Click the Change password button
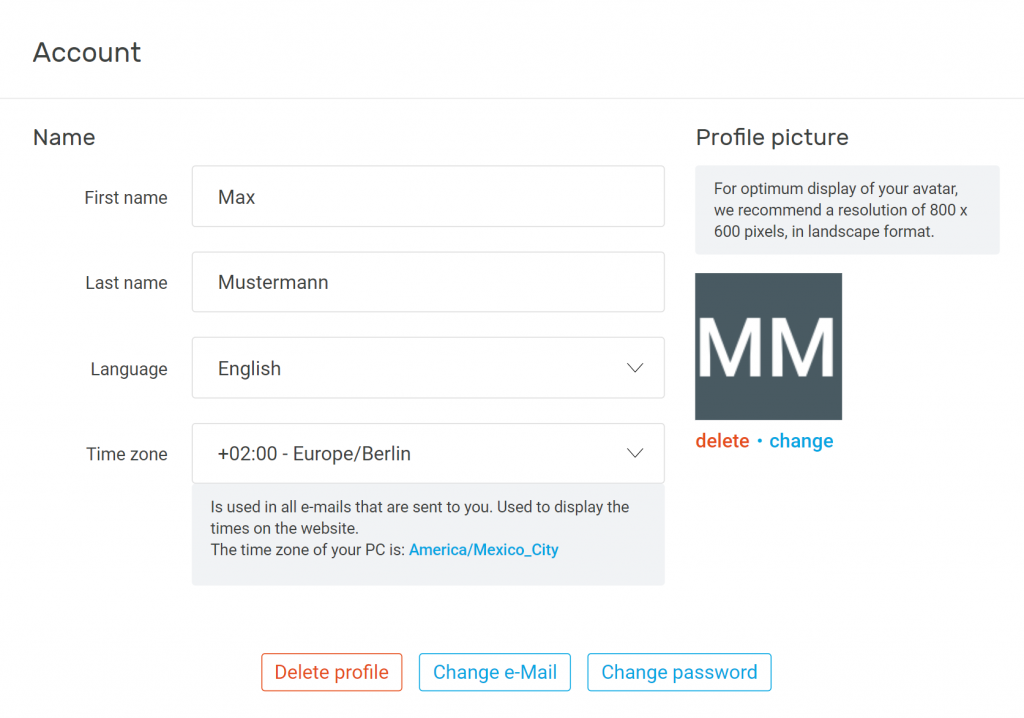This screenshot has width=1024, height=718. click(x=679, y=672)
